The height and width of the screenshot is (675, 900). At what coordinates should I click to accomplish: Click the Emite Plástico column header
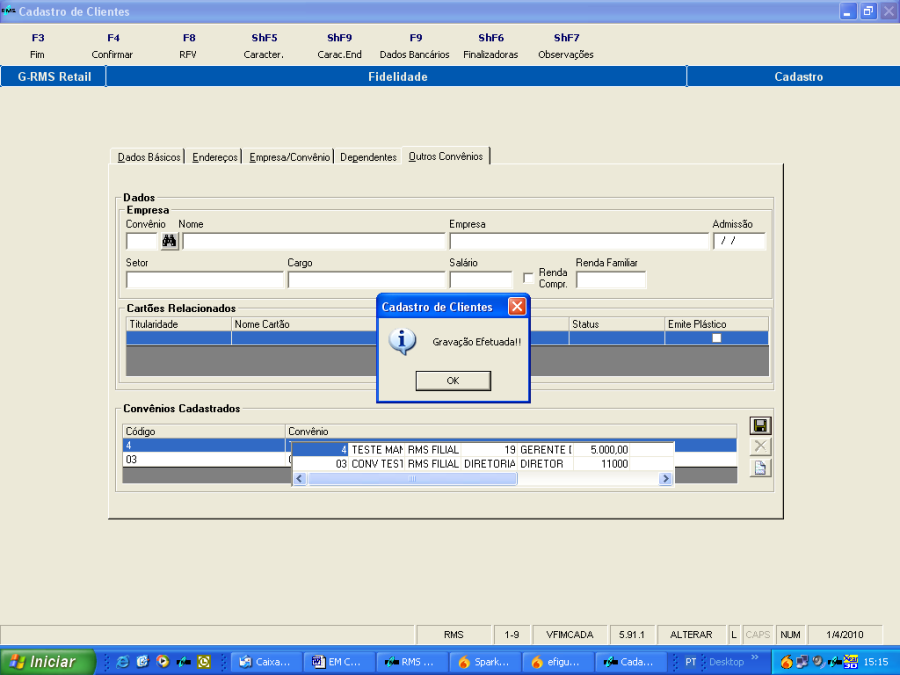pos(716,324)
